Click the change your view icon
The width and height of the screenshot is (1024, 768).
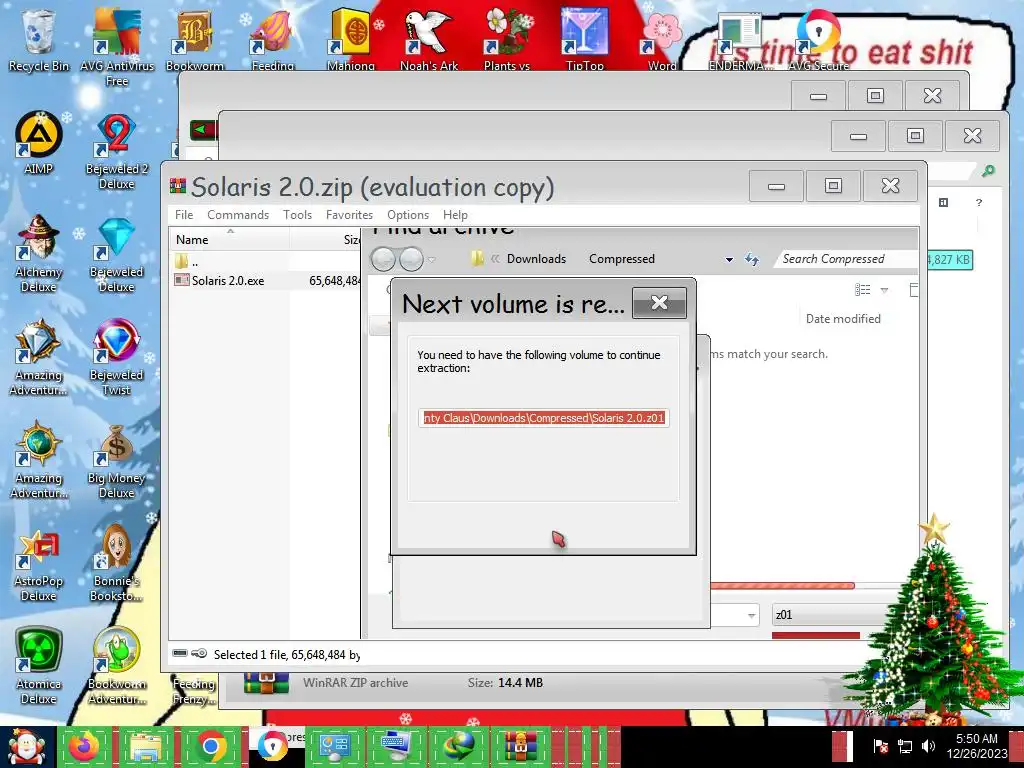[x=863, y=290]
